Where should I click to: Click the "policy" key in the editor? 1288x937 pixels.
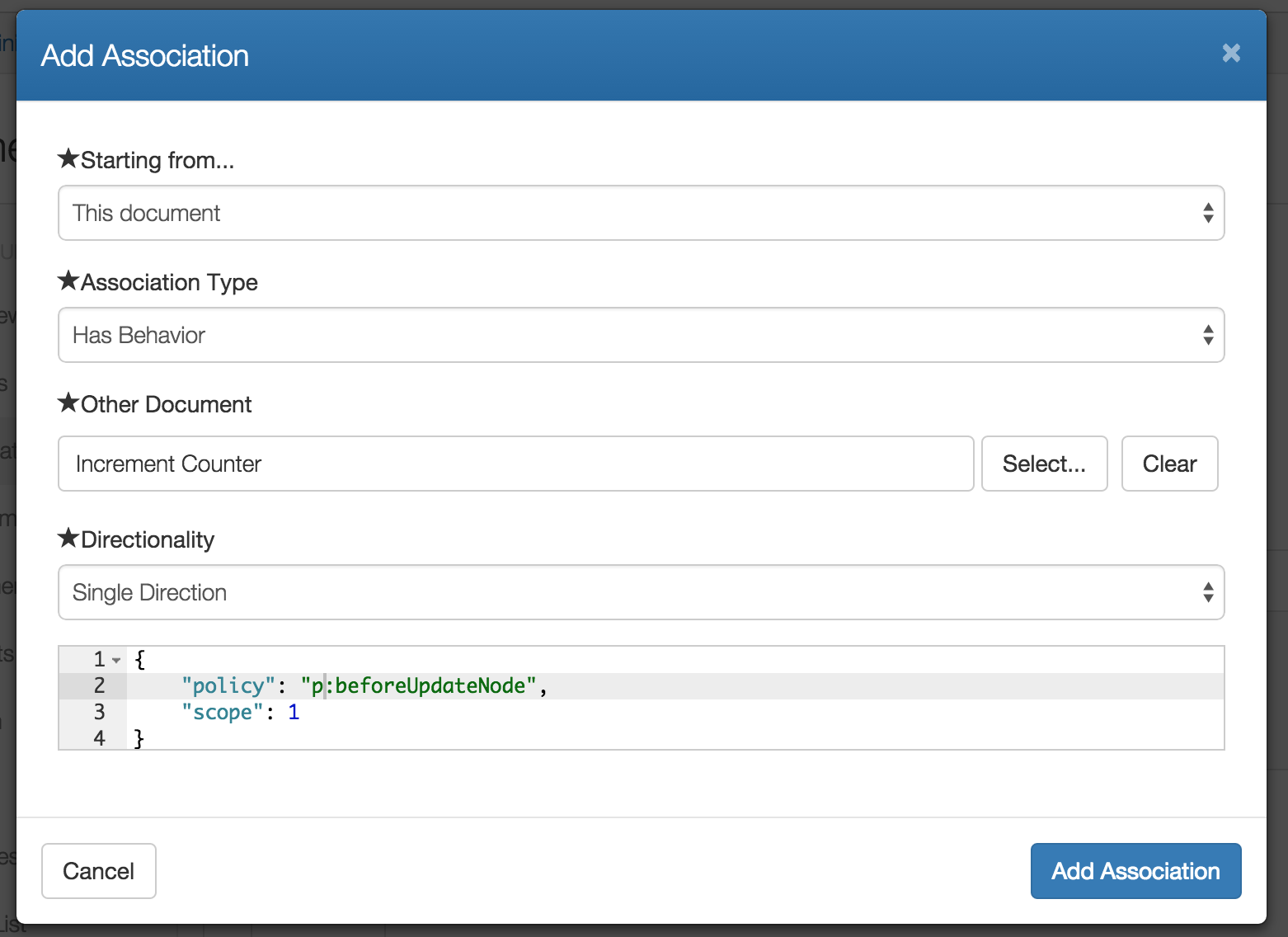click(x=228, y=685)
